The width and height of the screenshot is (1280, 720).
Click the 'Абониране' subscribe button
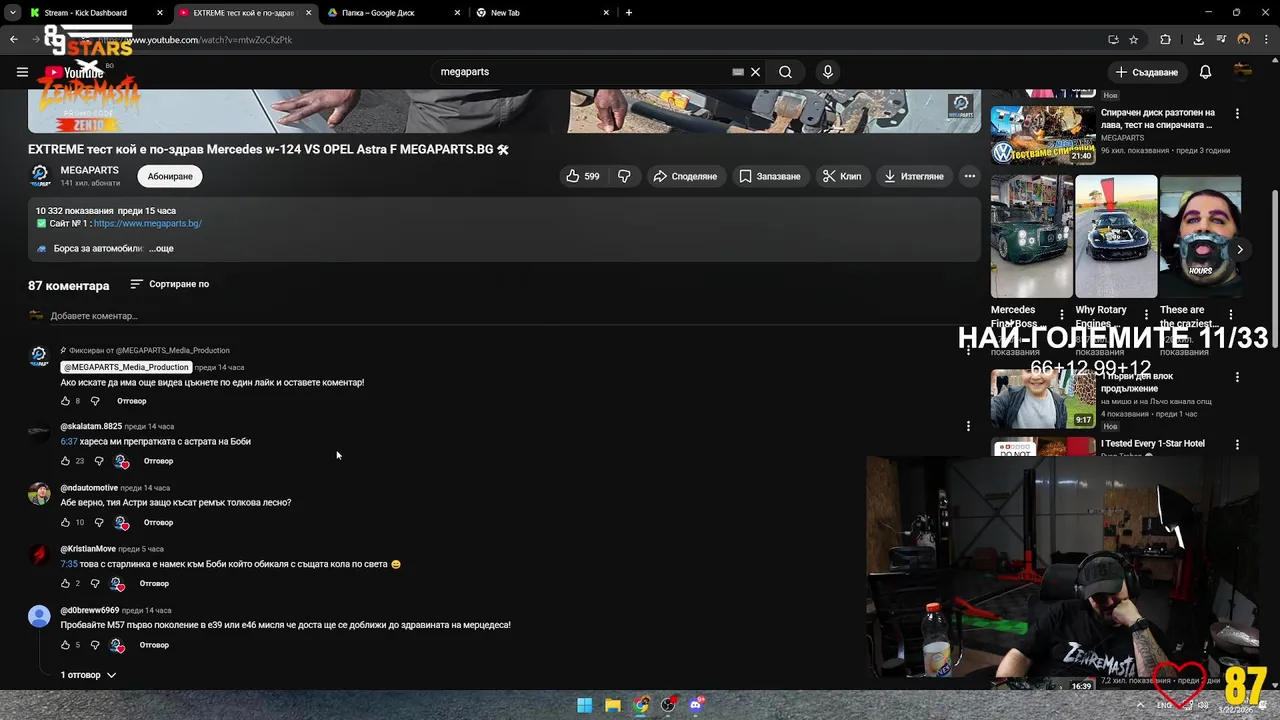point(170,176)
